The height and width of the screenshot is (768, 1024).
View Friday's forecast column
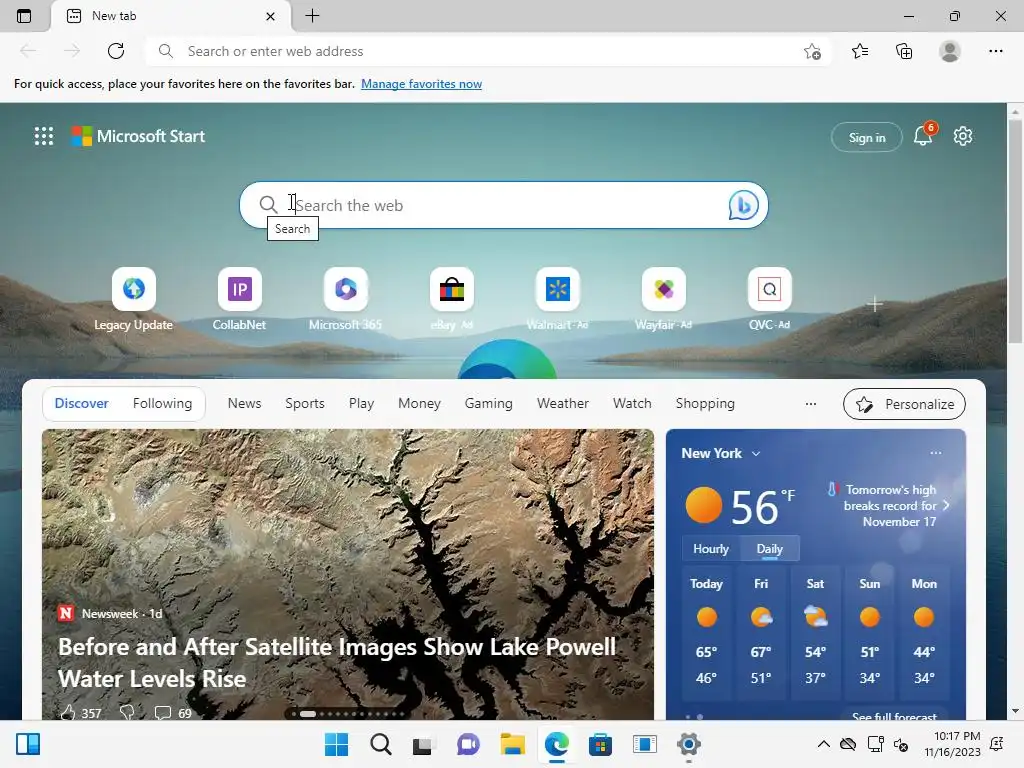click(761, 633)
